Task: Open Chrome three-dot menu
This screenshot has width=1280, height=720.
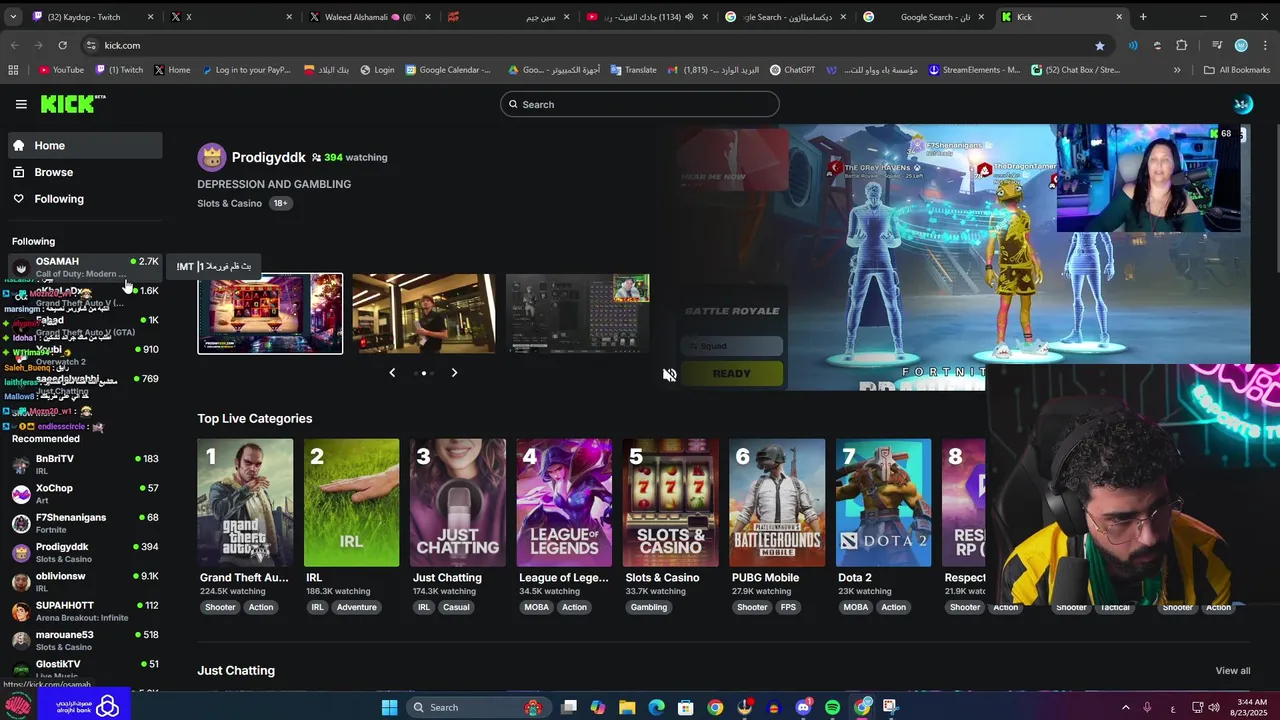Action: click(1265, 45)
